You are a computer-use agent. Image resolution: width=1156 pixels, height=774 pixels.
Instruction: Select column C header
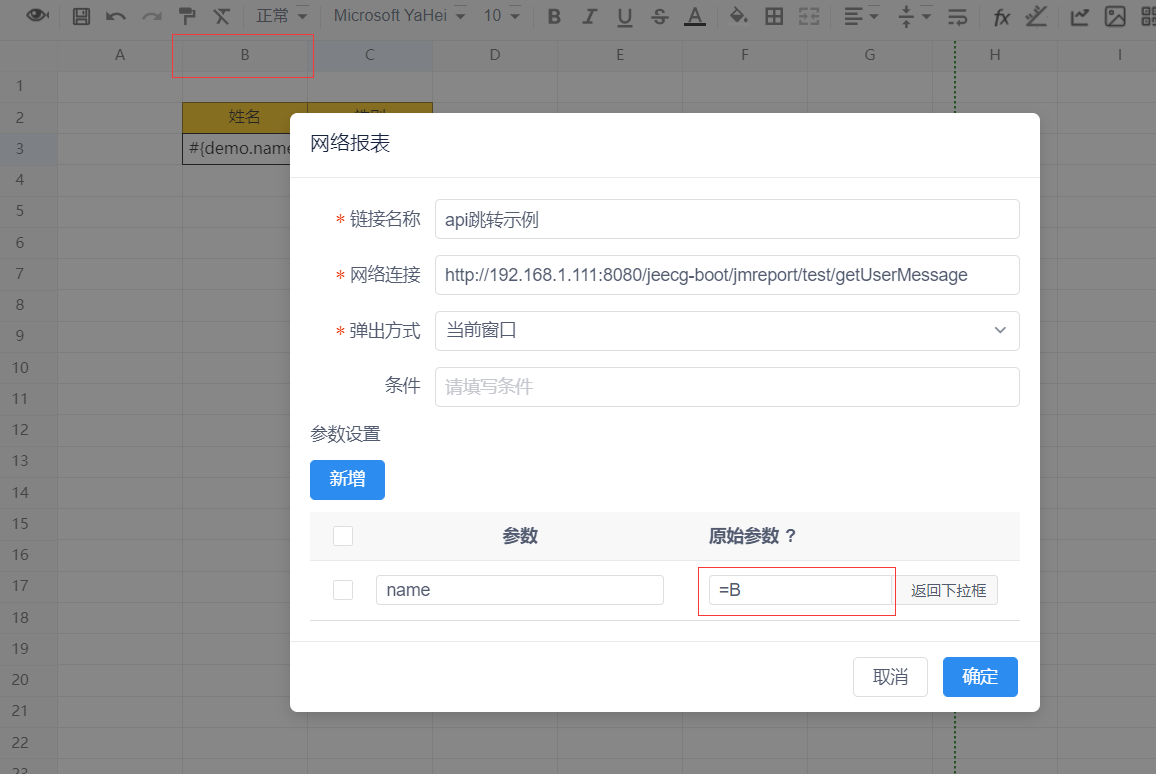pos(369,55)
